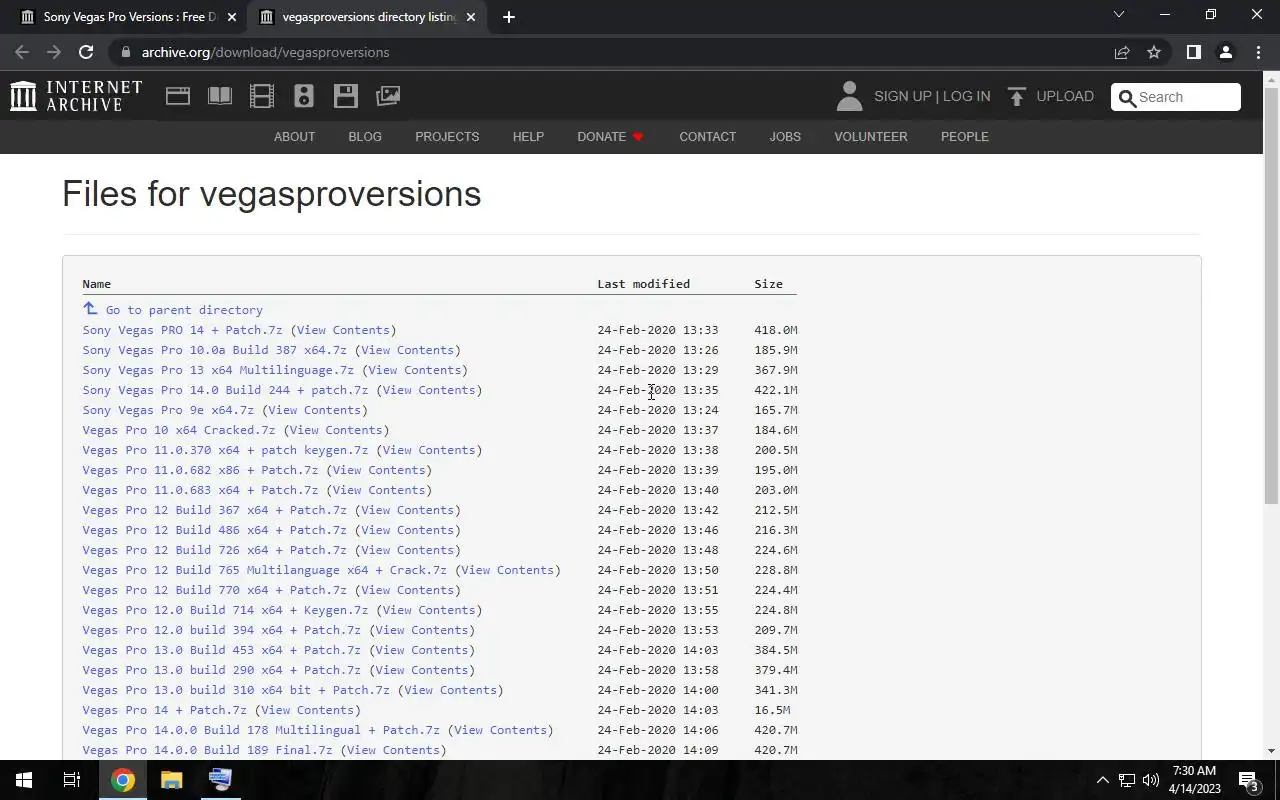Screen dimensions: 1280x800
Task: Open File Explorer from taskbar
Action: click(x=171, y=780)
